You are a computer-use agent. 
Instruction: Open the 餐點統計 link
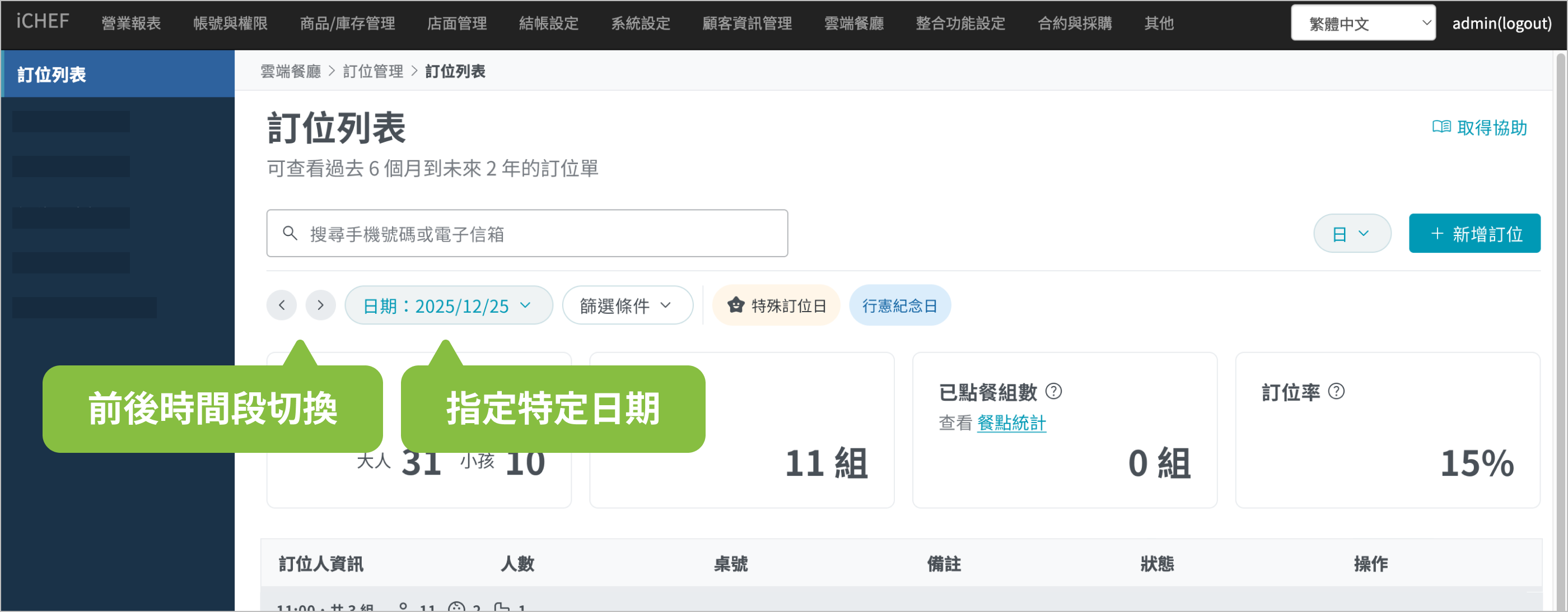coord(1011,423)
